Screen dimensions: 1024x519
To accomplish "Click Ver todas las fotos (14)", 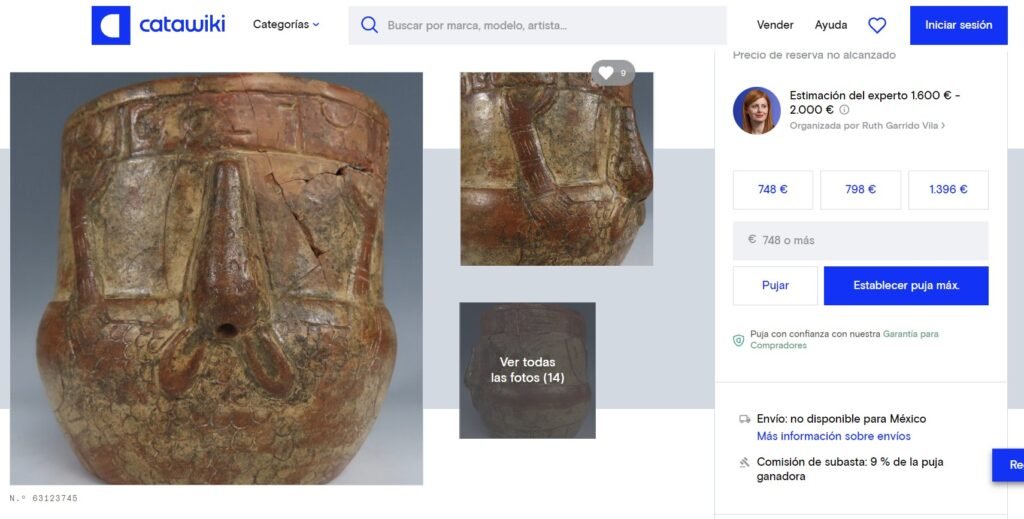I will point(527,370).
